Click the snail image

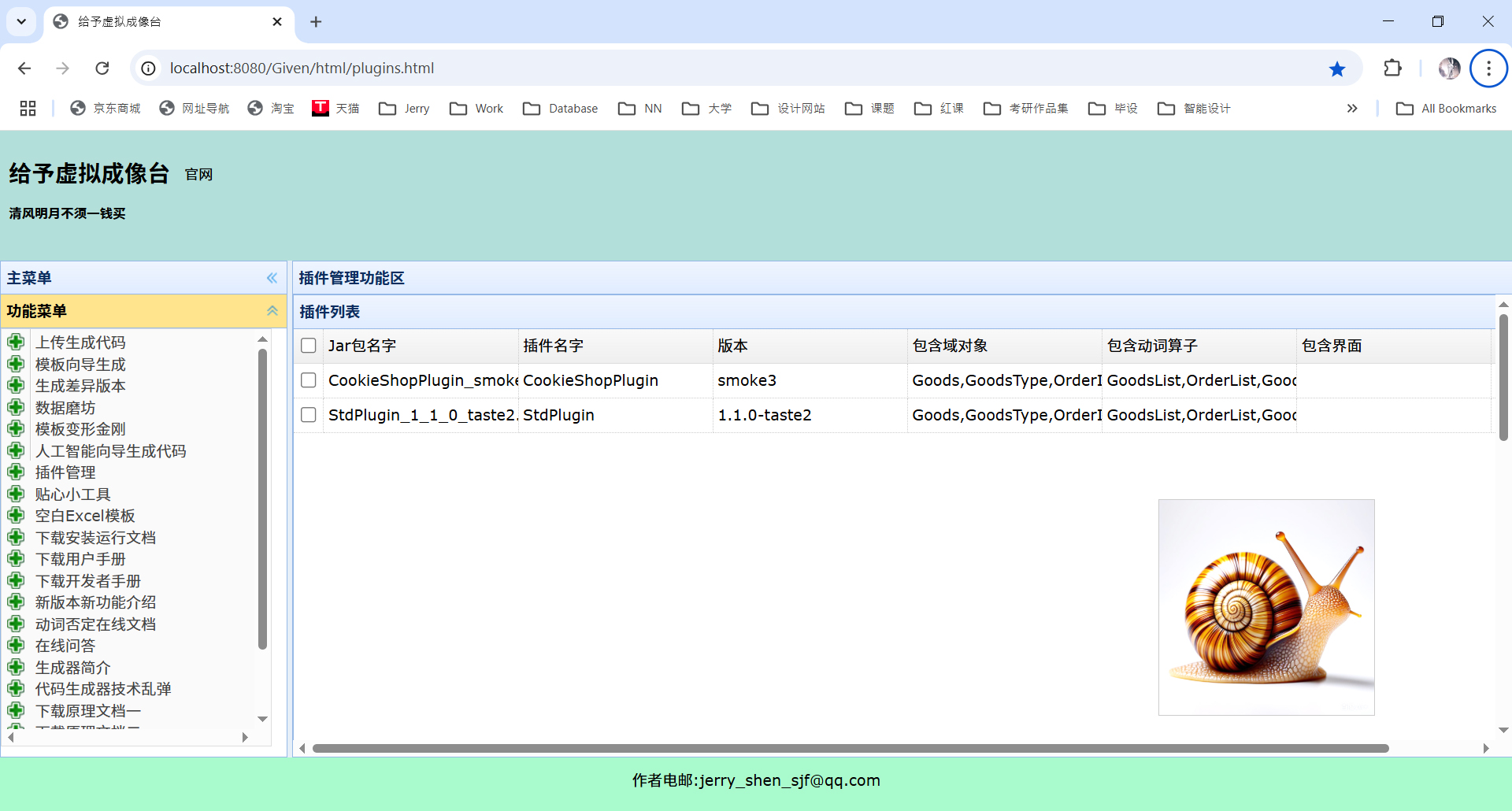(1266, 606)
